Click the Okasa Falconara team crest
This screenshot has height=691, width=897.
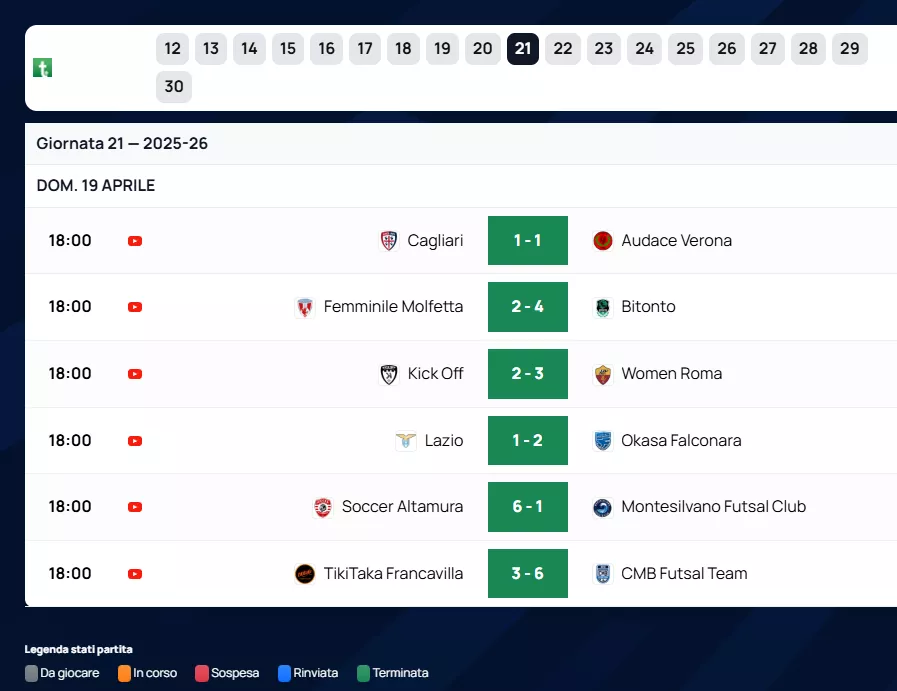602,441
